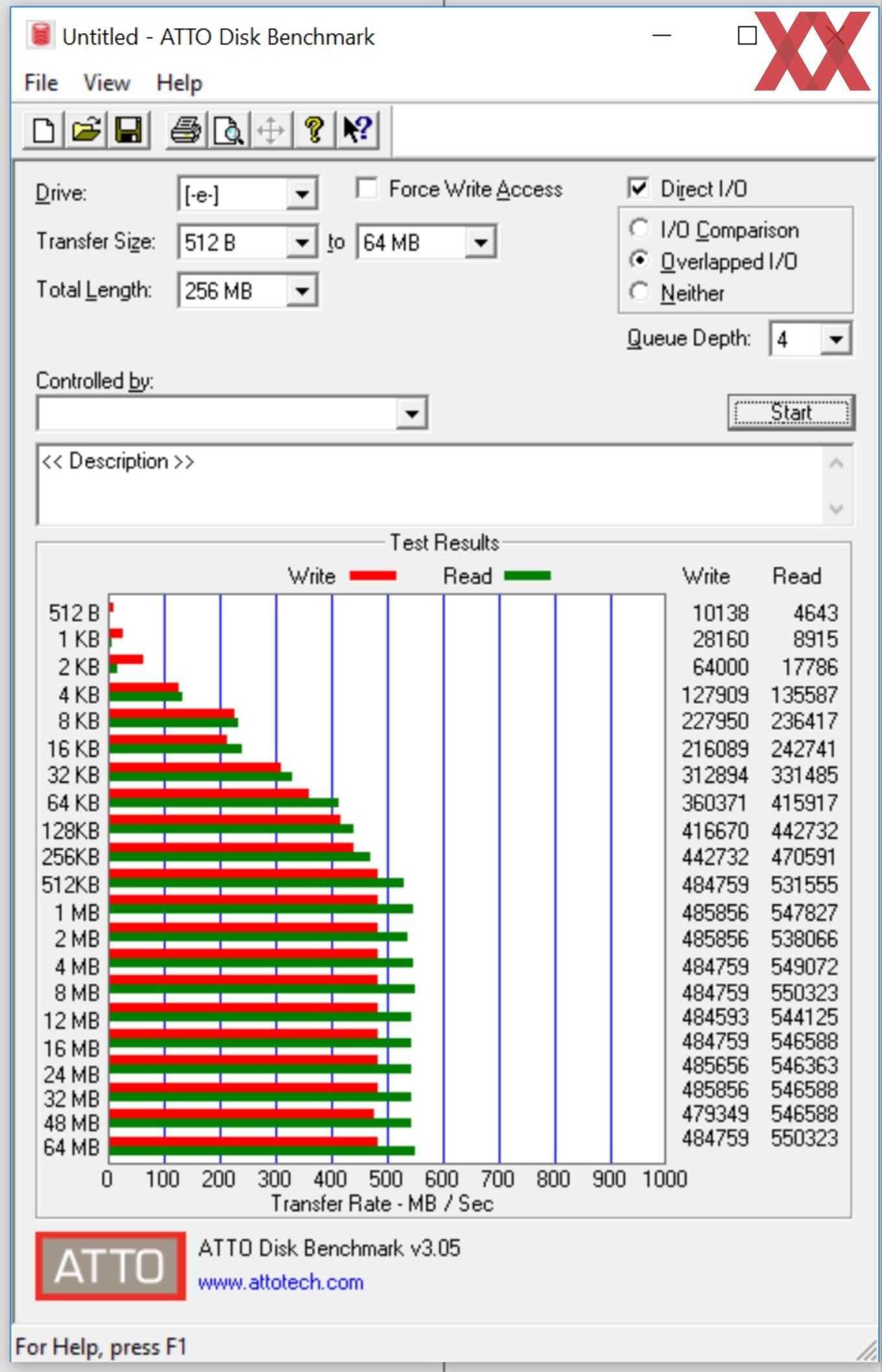The height and width of the screenshot is (1372, 882).
Task: Open Print Preview toolbar icon
Action: [228, 130]
